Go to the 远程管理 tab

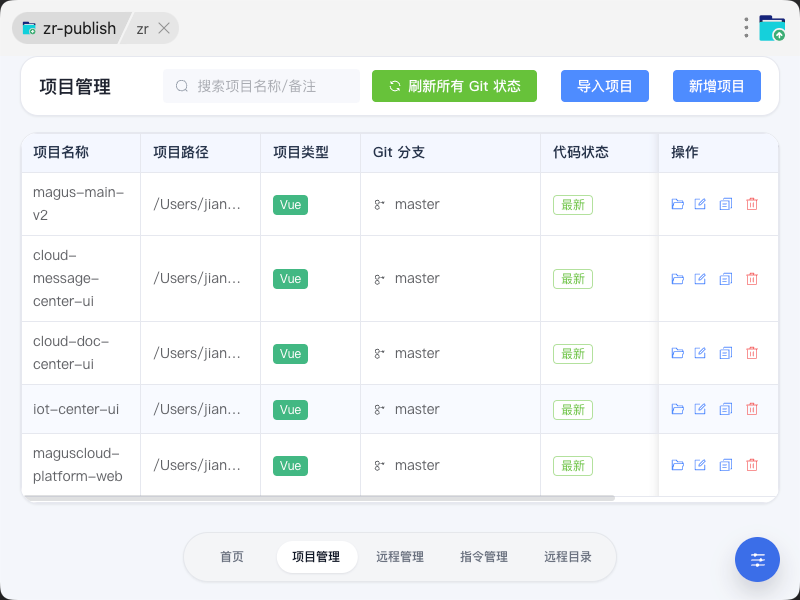click(x=400, y=557)
